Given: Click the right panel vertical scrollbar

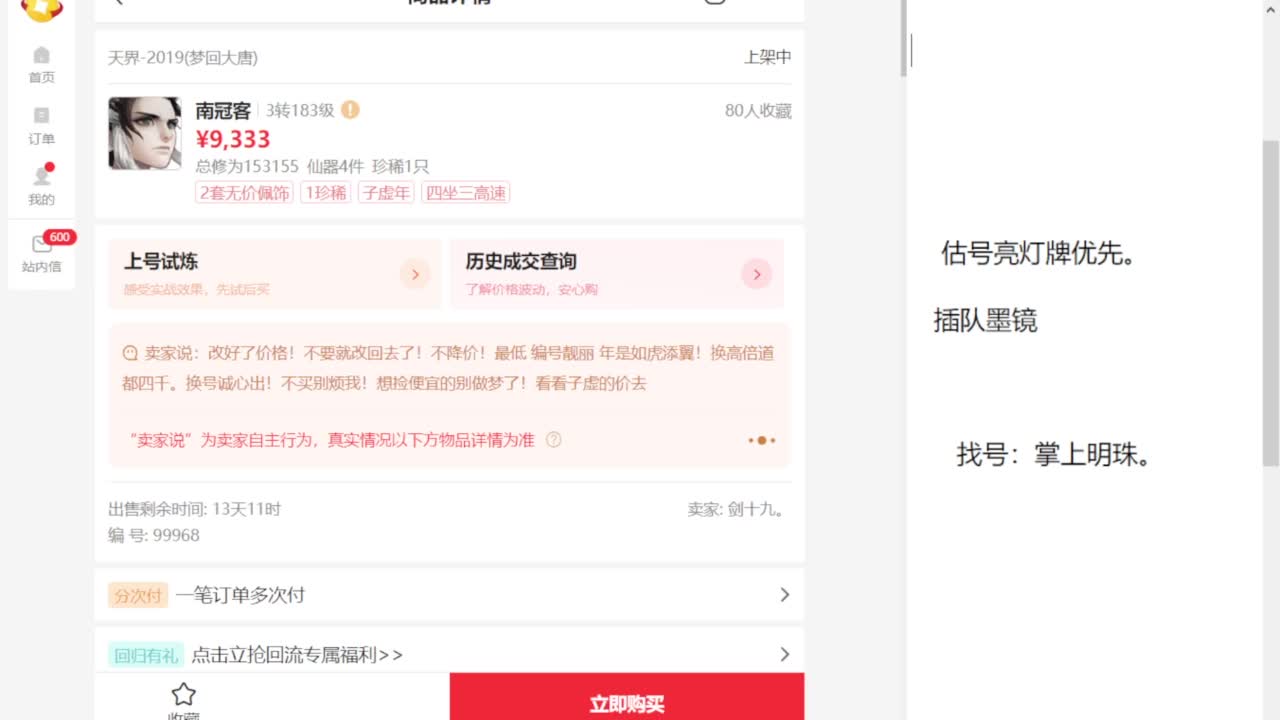Looking at the screenshot, I should coord(1271,303).
